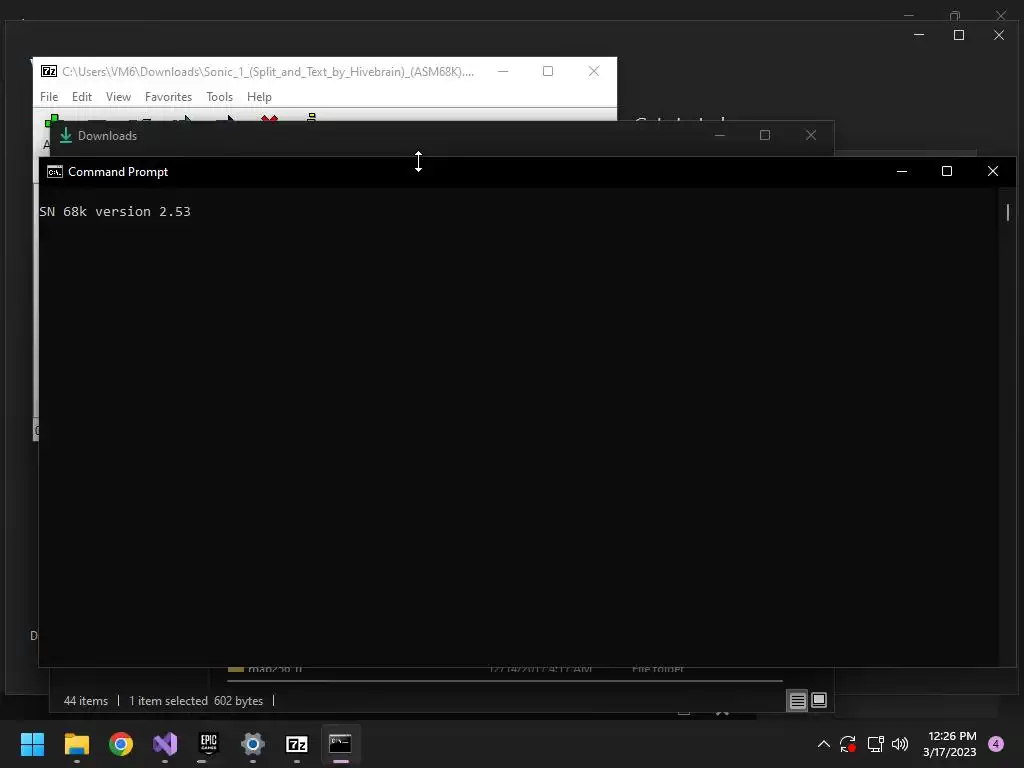
Task: Open the Favorites menu in 7-Zip
Action: pos(168,97)
